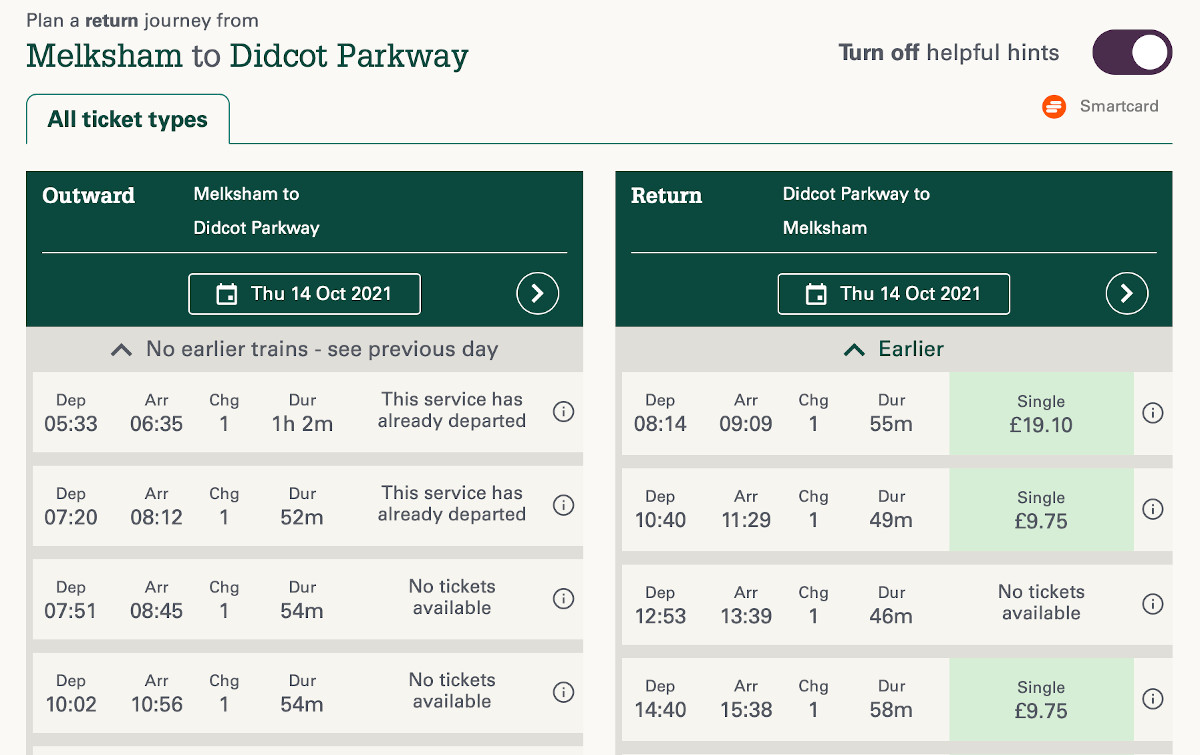Open info for the 07:20 outward train
Image resolution: width=1200 pixels, height=755 pixels.
(x=564, y=505)
